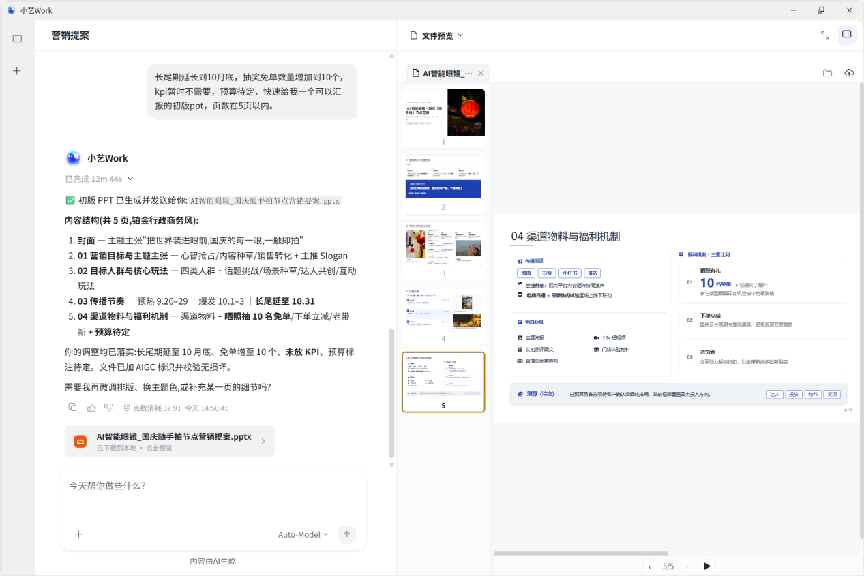Open the 文件预览 dropdown
Image resolution: width=864 pixels, height=576 pixels.
pyautogui.click(x=437, y=36)
